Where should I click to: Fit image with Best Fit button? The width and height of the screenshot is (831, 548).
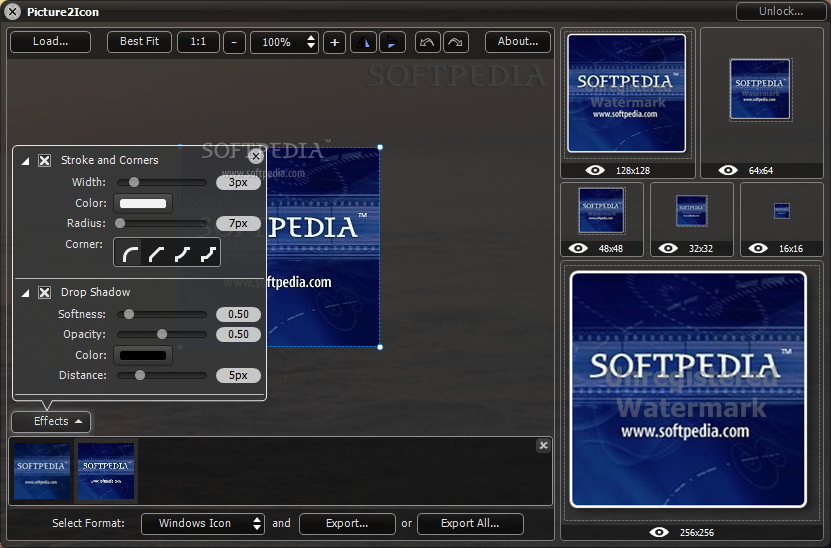(x=139, y=42)
